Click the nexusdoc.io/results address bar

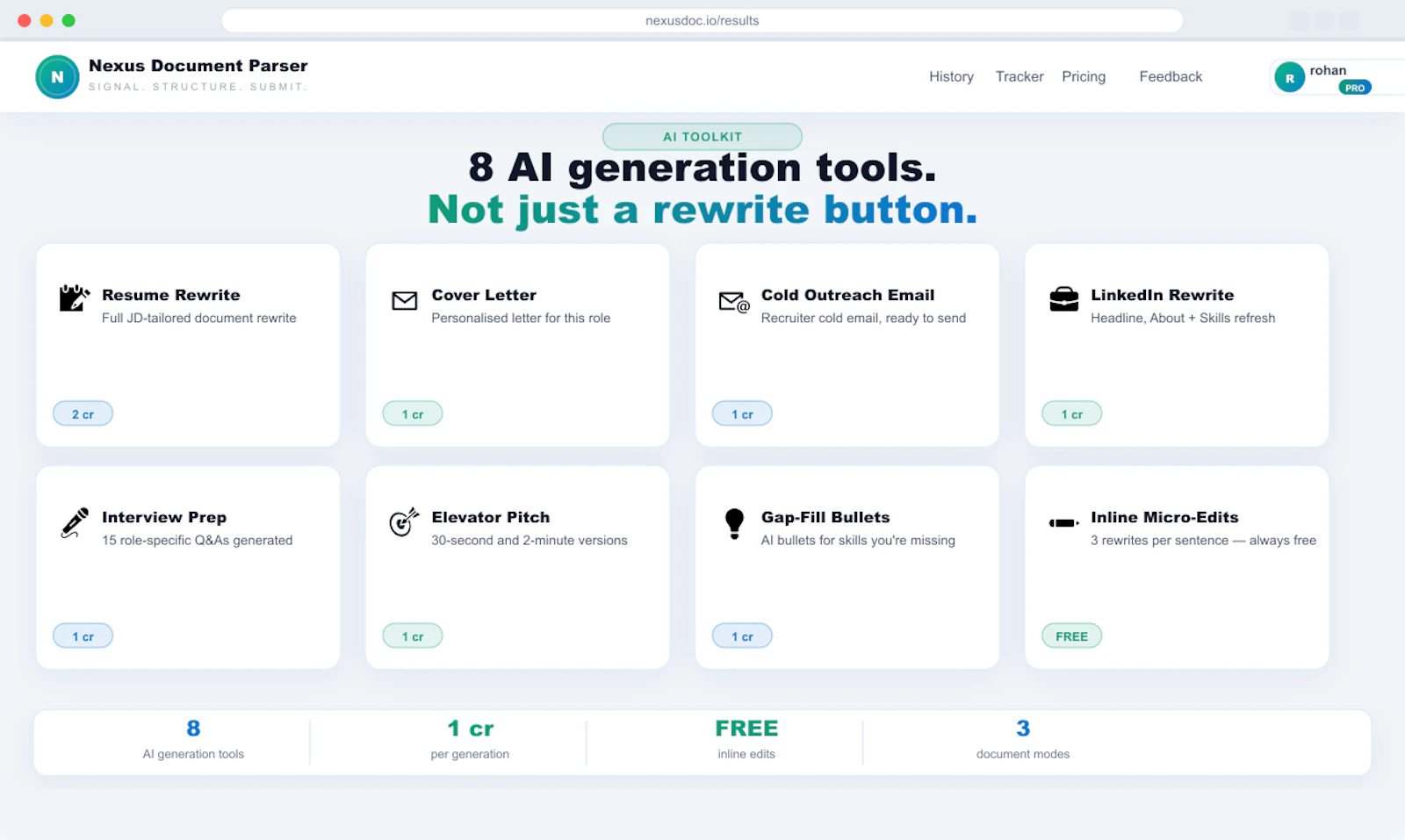[702, 20]
